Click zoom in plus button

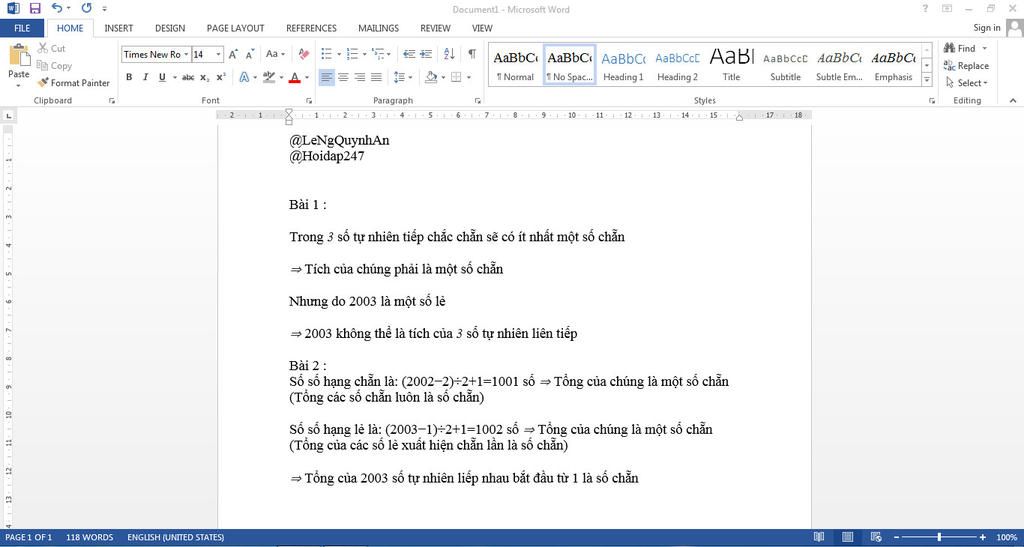point(983,537)
